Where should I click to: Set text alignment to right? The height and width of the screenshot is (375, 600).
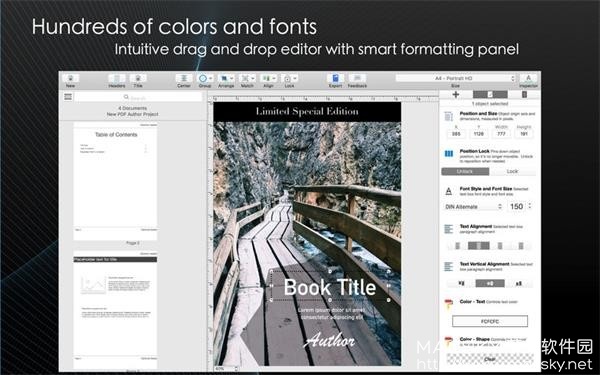click(x=500, y=246)
